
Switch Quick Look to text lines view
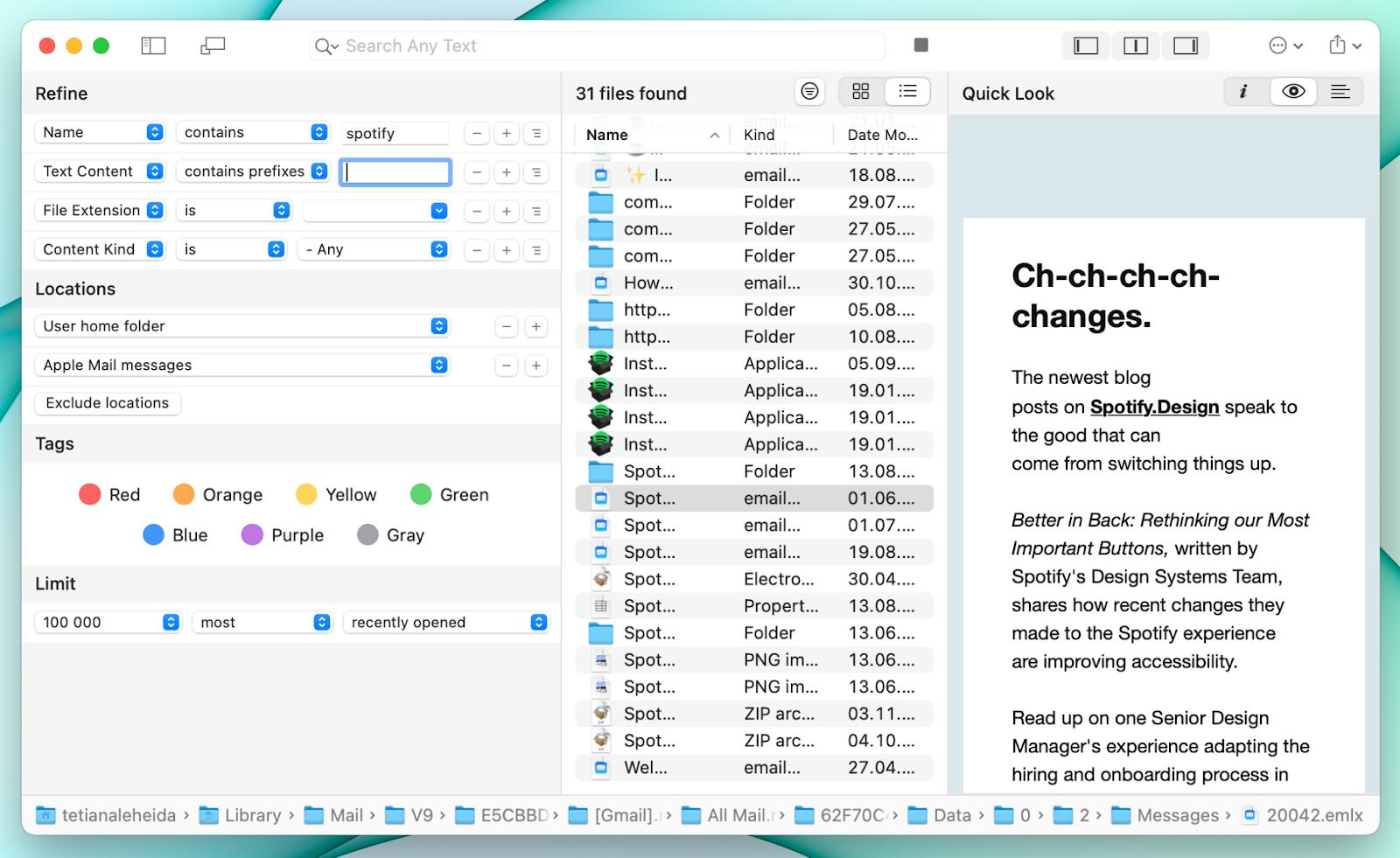[1340, 91]
